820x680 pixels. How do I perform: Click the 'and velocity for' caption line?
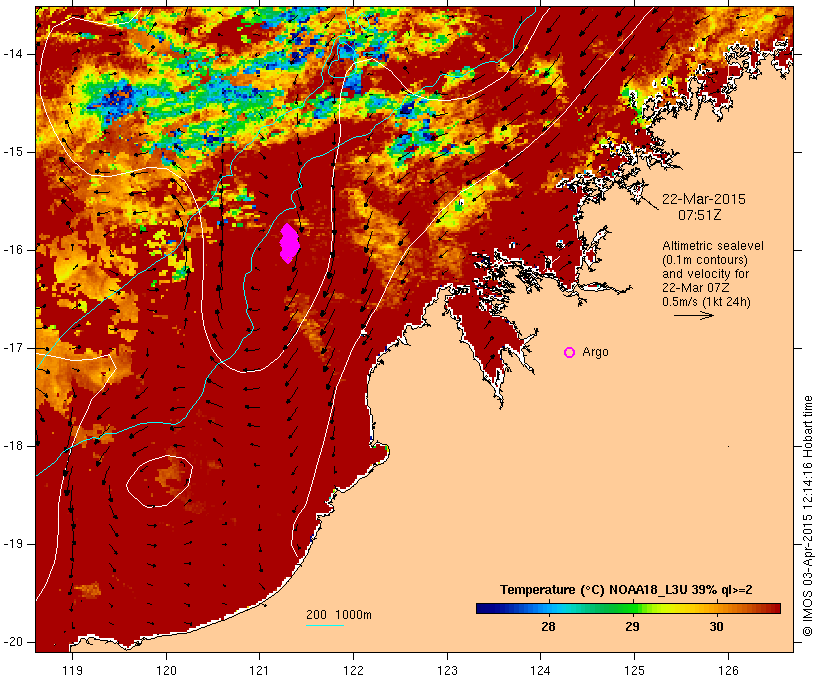tap(705, 274)
